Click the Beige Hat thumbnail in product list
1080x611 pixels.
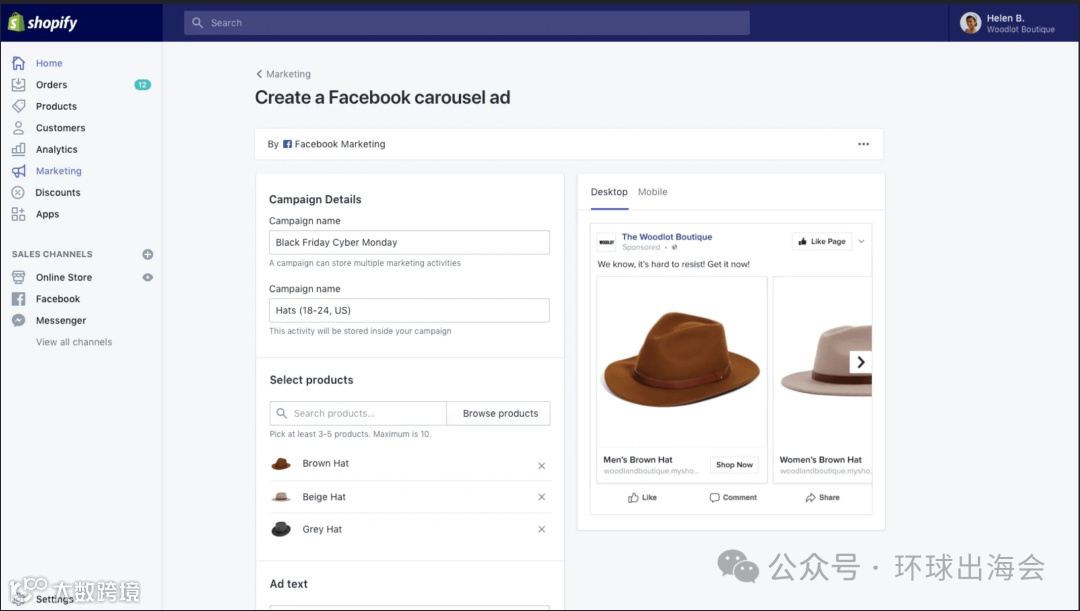281,497
